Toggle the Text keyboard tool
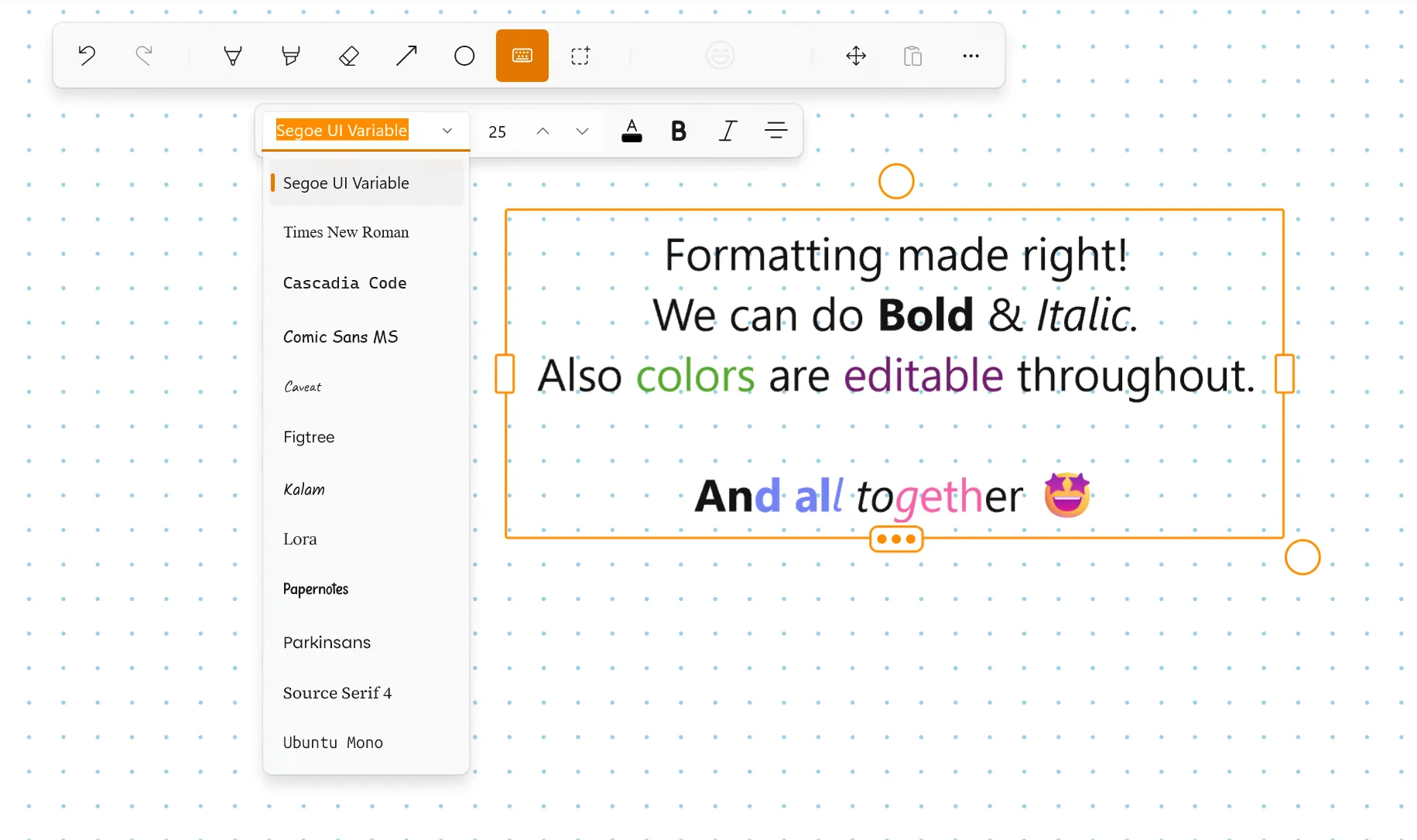 pos(522,56)
